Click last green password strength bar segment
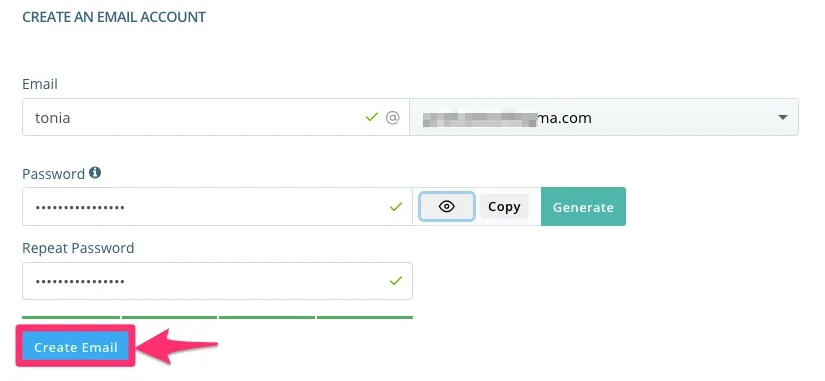 point(365,317)
